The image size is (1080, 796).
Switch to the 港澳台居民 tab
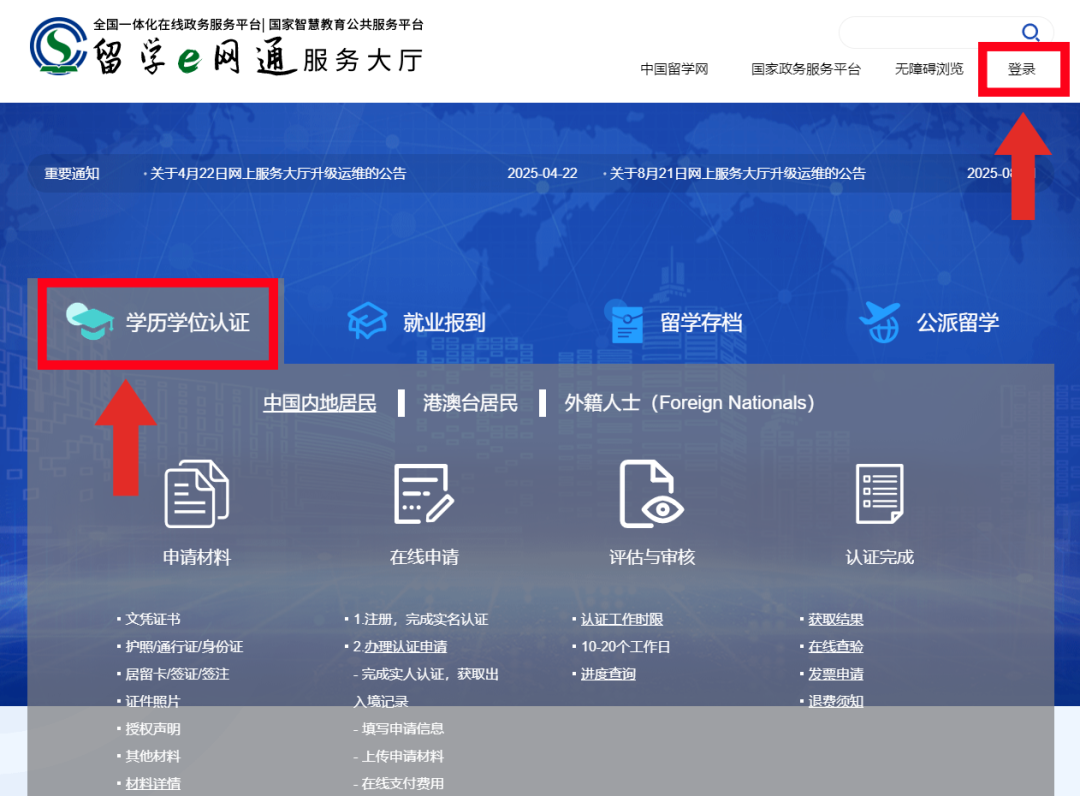[469, 402]
